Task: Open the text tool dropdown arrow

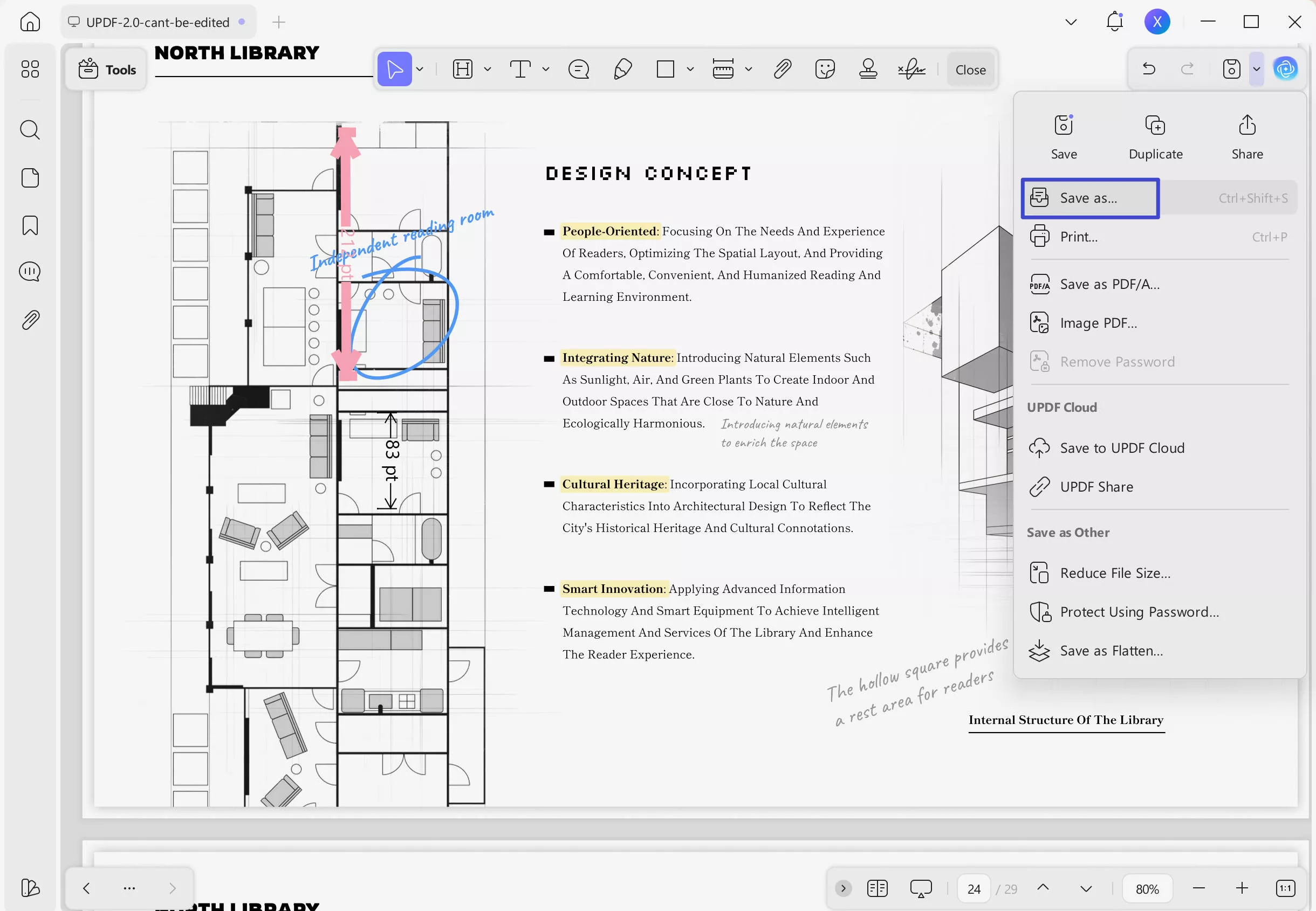Action: [x=546, y=69]
